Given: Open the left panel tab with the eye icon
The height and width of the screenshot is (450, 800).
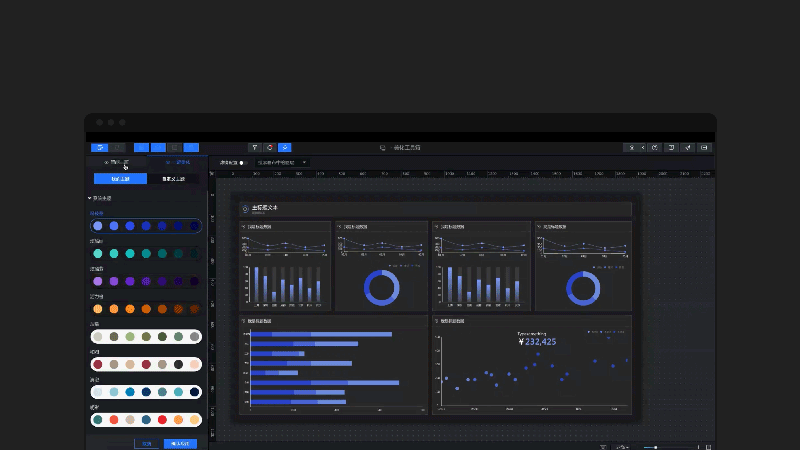Looking at the screenshot, I should 117,162.
